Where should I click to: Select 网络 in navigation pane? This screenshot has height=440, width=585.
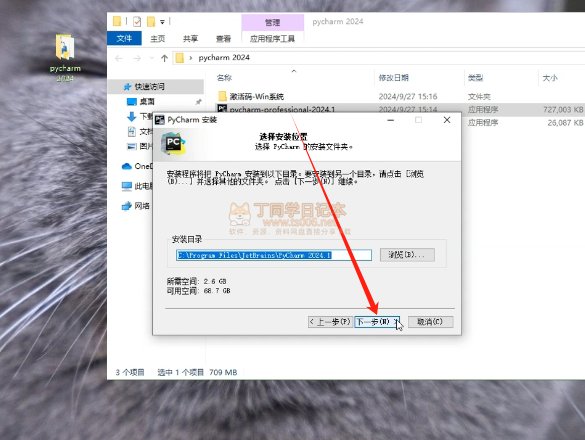[142, 206]
